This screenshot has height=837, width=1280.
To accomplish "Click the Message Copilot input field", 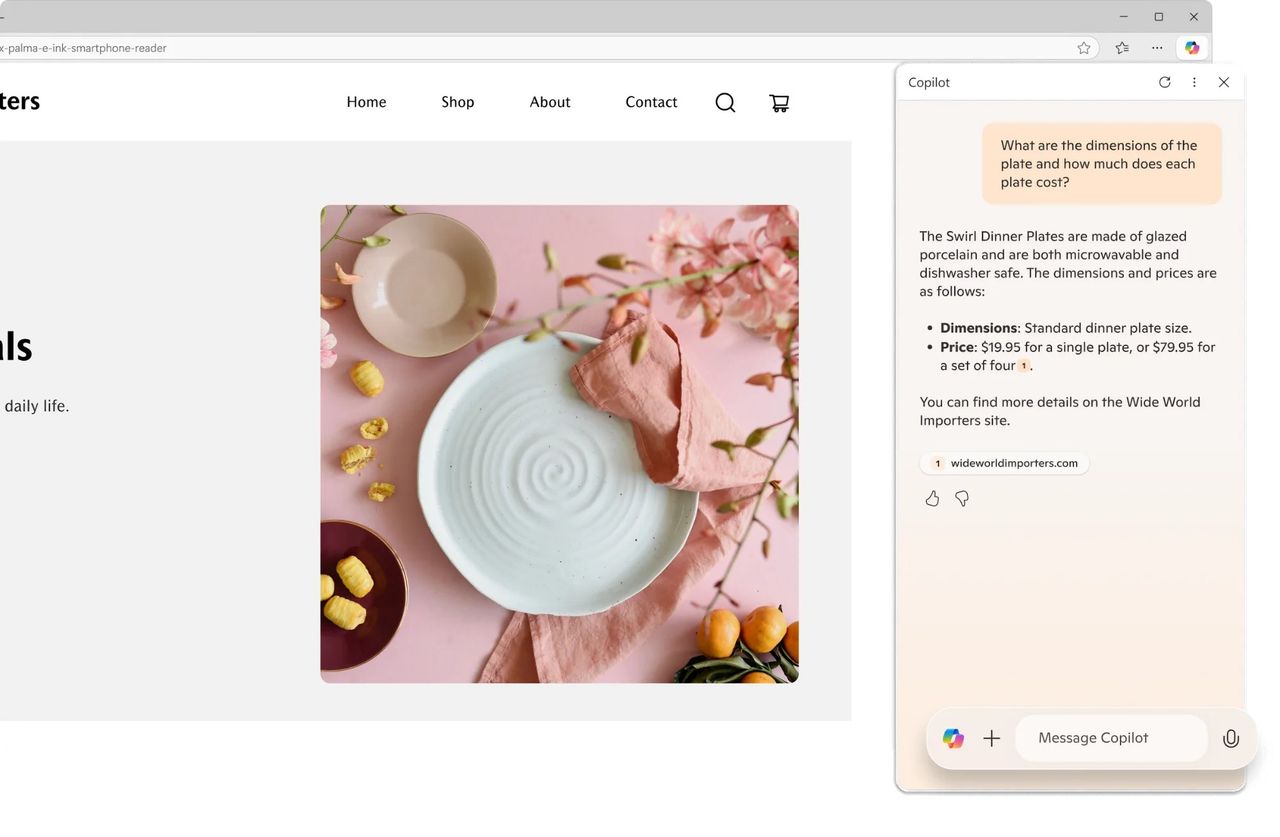I will click(x=1110, y=738).
